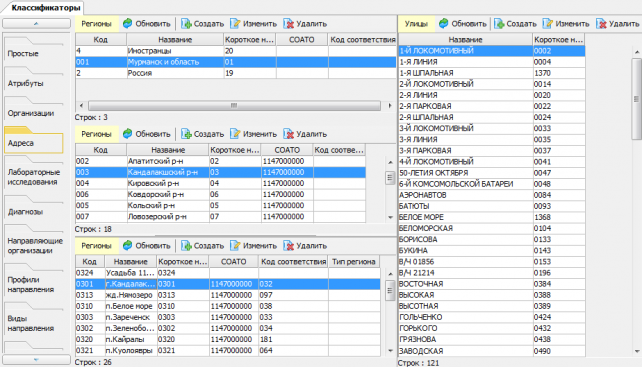Click the Создать icon in the top Регионы toolbar
Viewport: 642px width, 367px height.
coord(186,23)
